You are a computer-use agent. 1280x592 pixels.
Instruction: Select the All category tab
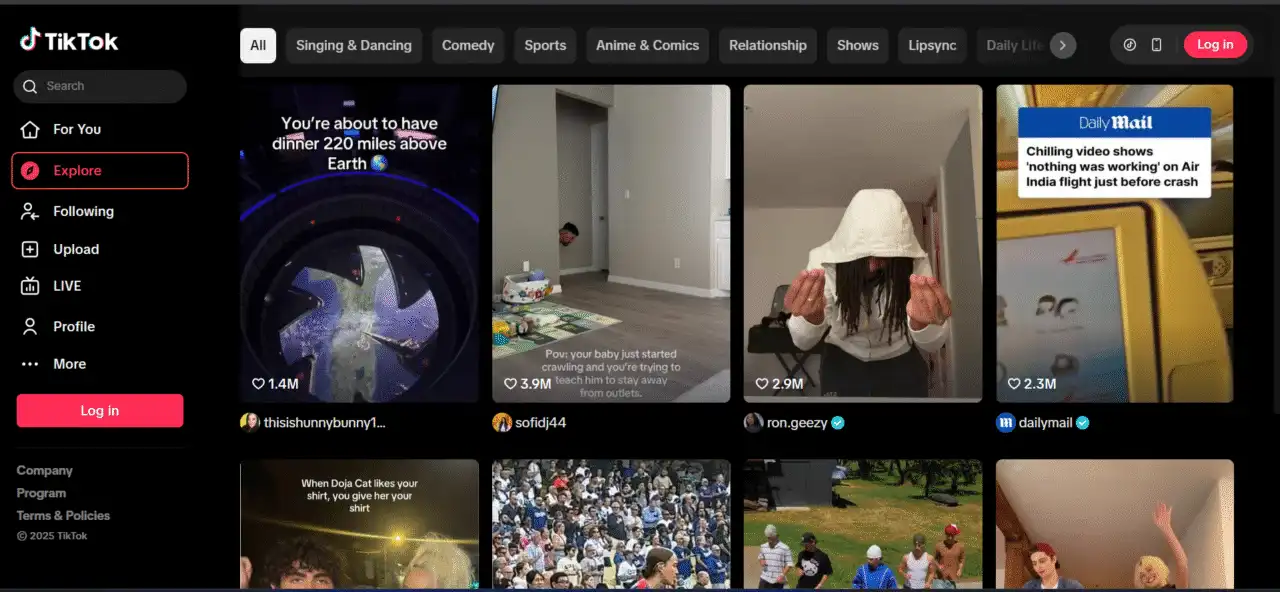click(258, 45)
